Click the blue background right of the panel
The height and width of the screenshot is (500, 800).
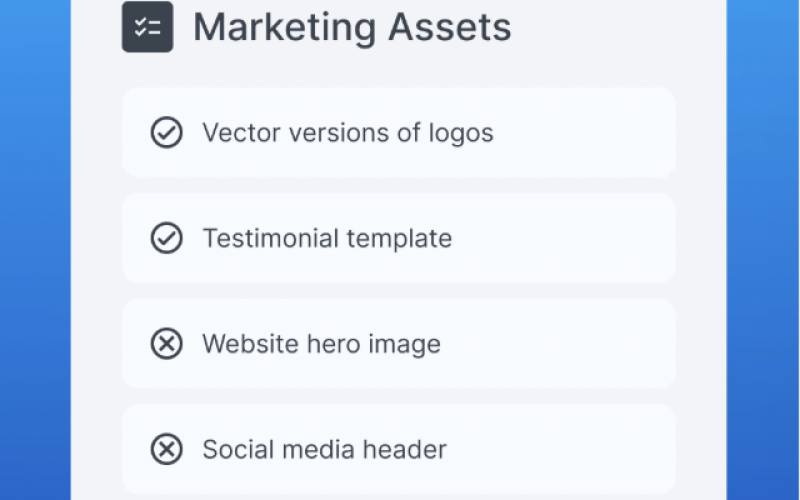763,250
